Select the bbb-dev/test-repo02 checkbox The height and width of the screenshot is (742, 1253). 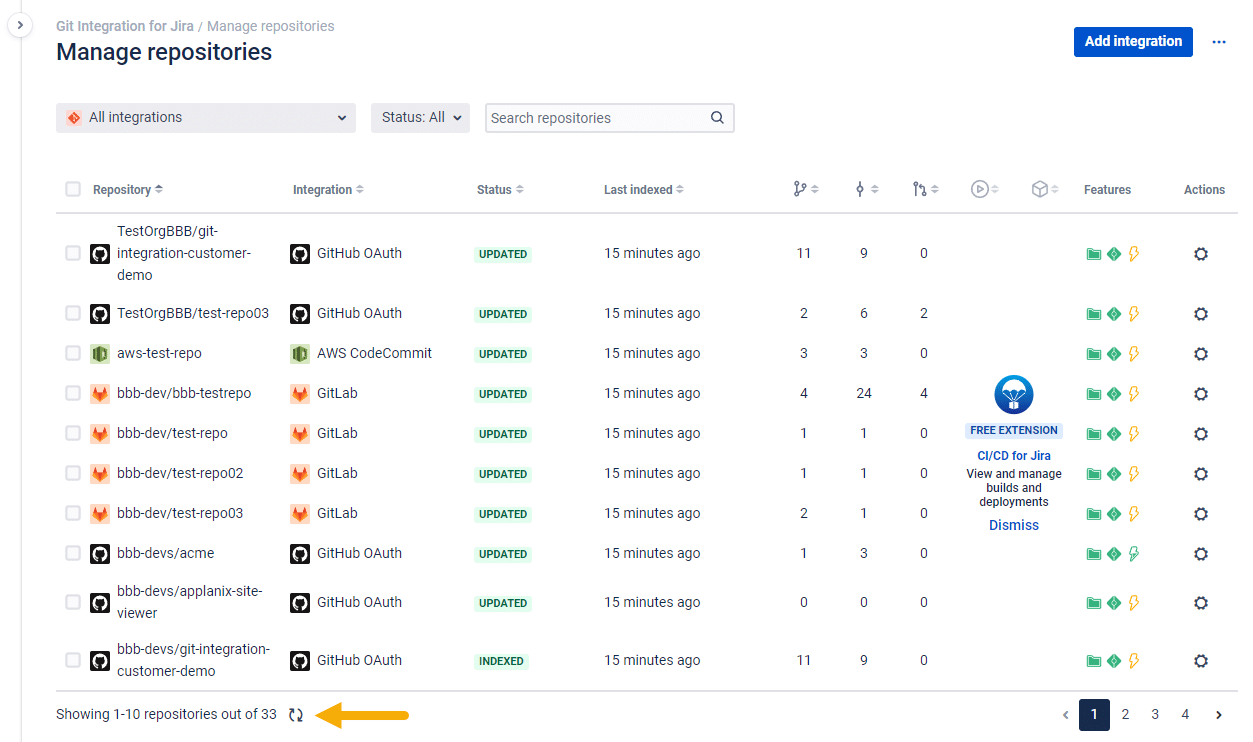pyautogui.click(x=73, y=474)
